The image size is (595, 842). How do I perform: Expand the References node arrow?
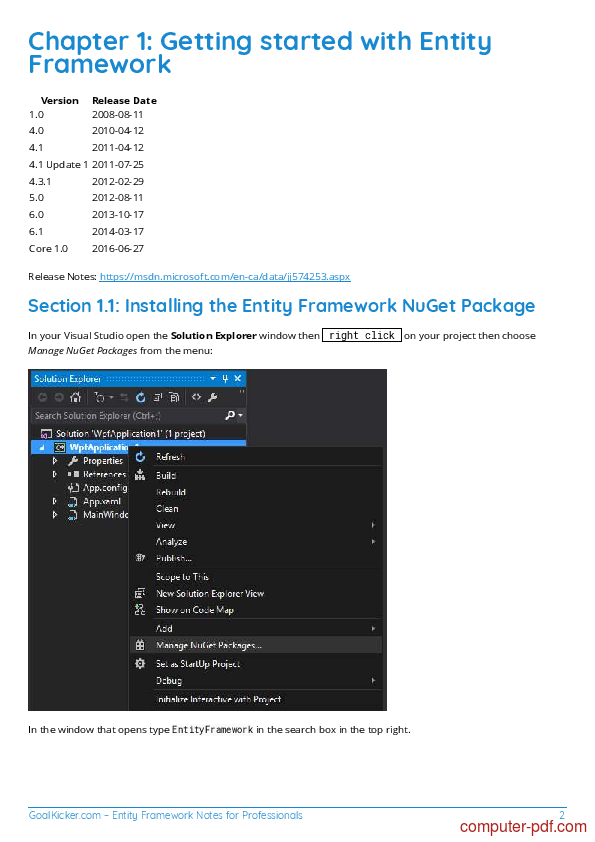(55, 474)
